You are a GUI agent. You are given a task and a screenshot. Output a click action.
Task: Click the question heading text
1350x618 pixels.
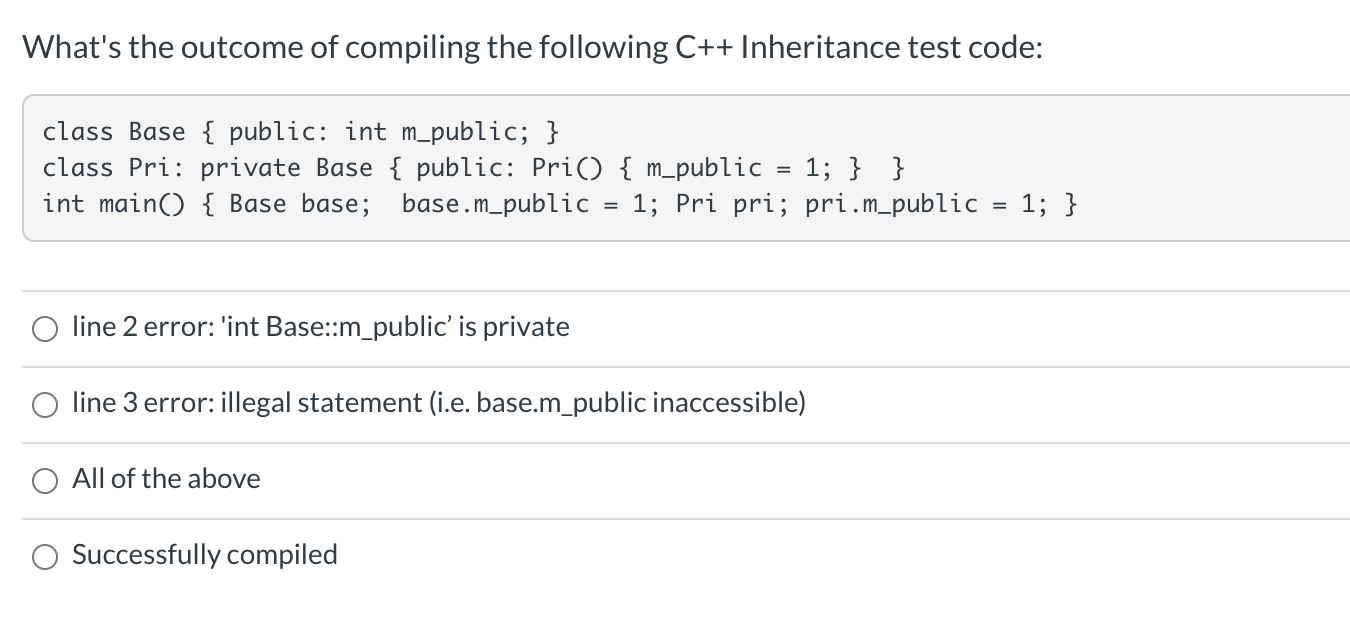[x=533, y=48]
